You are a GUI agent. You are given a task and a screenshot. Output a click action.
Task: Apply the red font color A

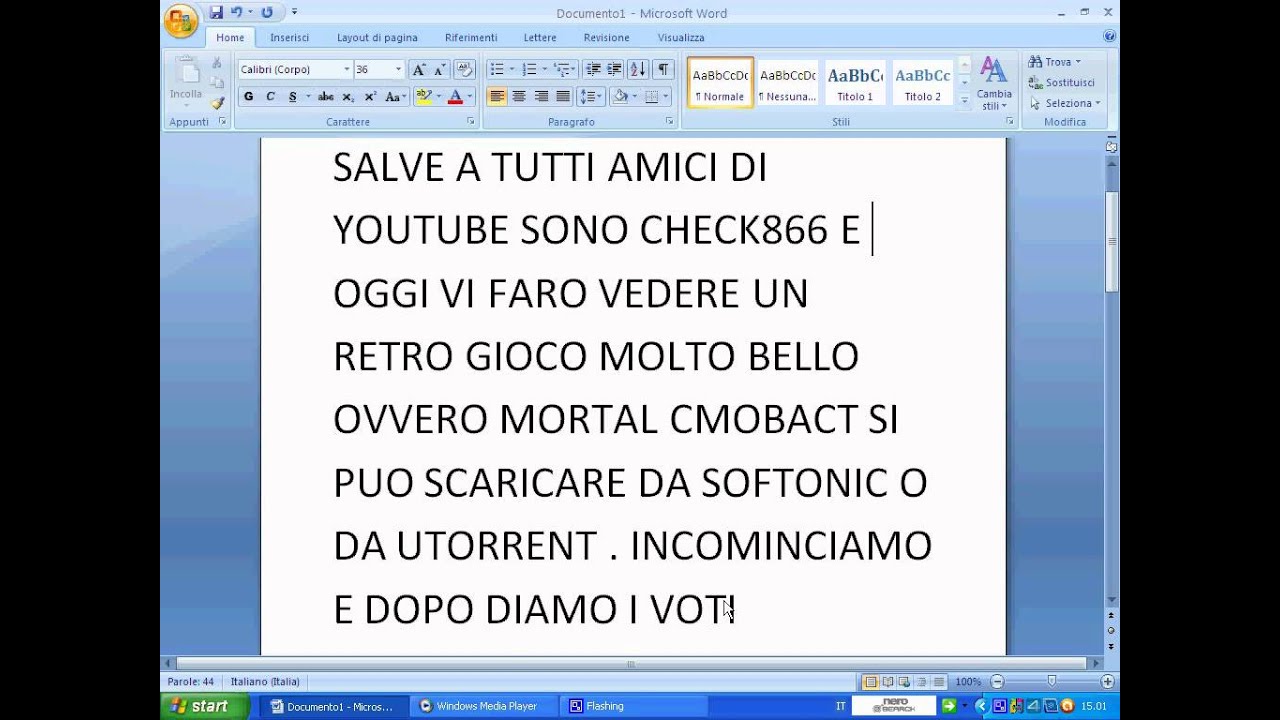click(x=455, y=97)
